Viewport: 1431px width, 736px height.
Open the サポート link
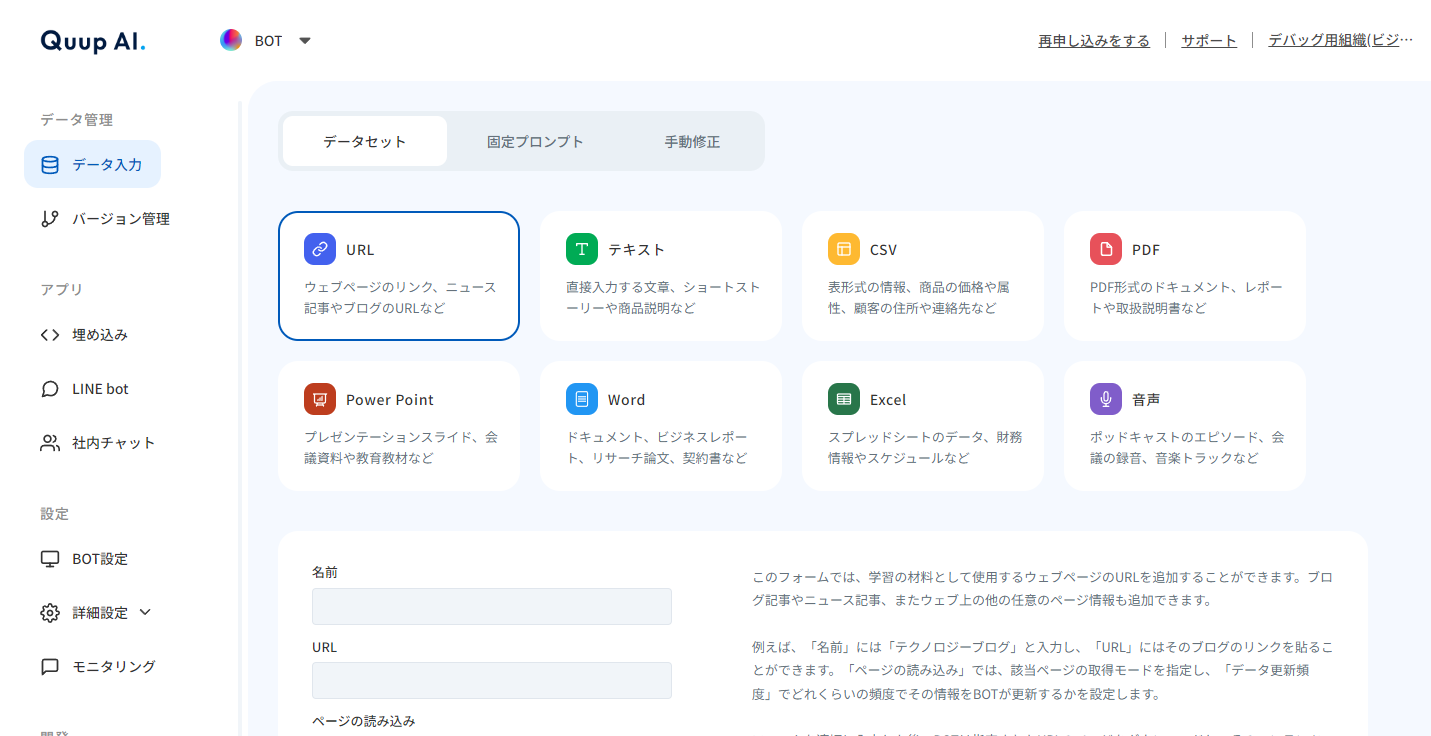point(1209,40)
